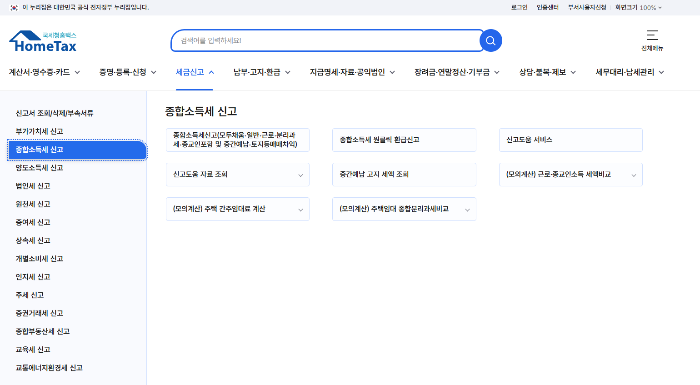Image resolution: width=700 pixels, height=385 pixels.
Task: Select 부가가치세 신고 in sidebar
Action: (39, 131)
